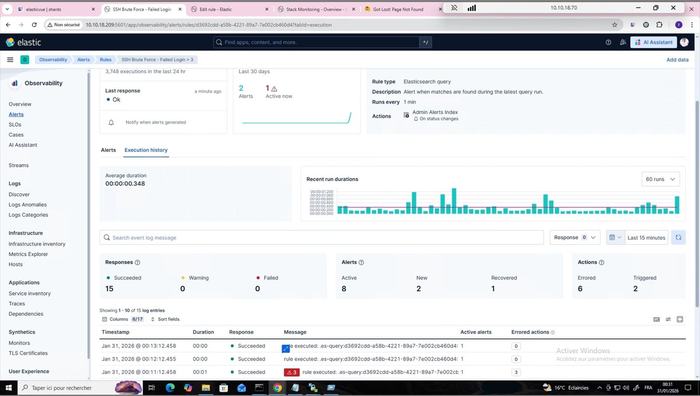Click the browser back arrow
Screen dimensions: 700x396
coord(8,25)
